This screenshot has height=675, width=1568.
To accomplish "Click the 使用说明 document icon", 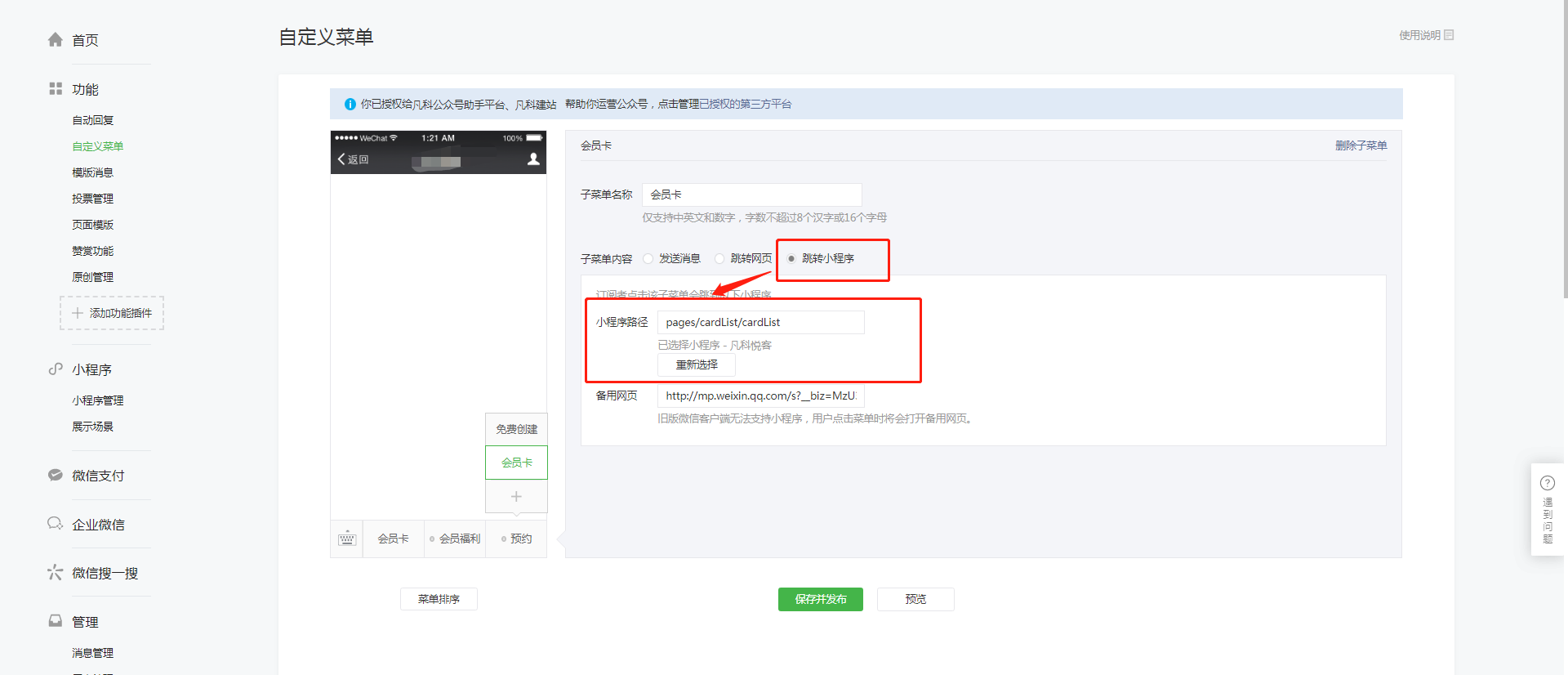I will [x=1449, y=35].
